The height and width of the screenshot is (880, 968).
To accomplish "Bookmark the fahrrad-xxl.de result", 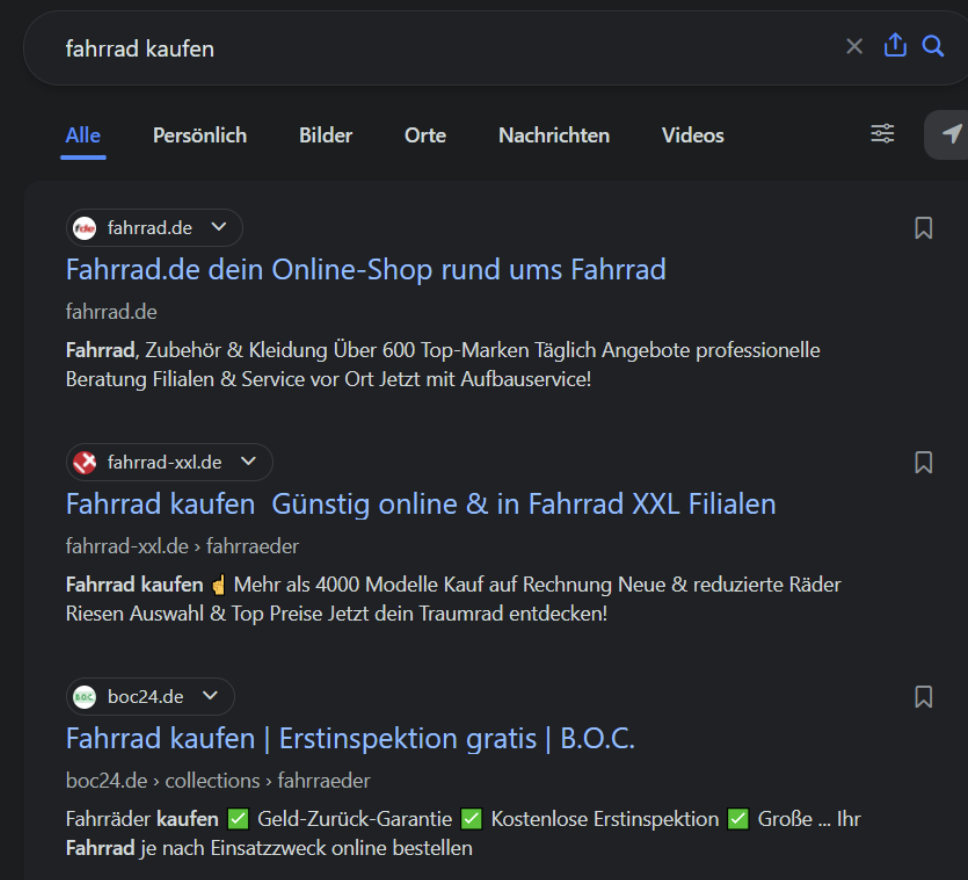I will 924,462.
